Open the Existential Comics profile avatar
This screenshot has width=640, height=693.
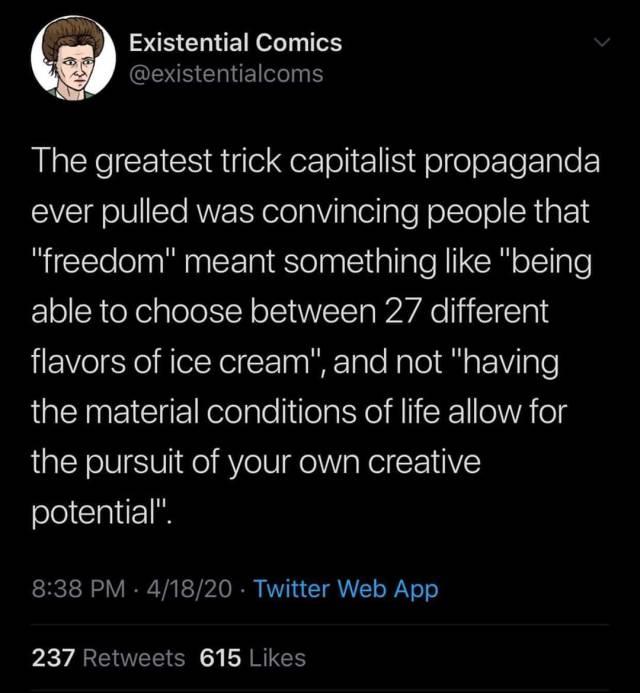pos(73,58)
